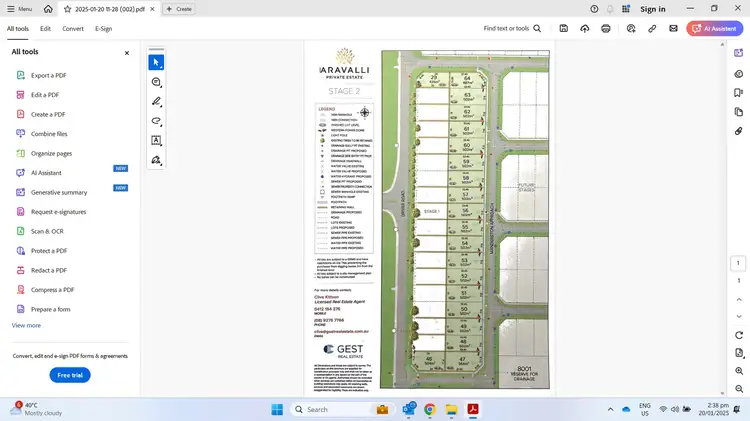
Task: Zoom in with the plus magnifier
Action: pyautogui.click(x=739, y=371)
